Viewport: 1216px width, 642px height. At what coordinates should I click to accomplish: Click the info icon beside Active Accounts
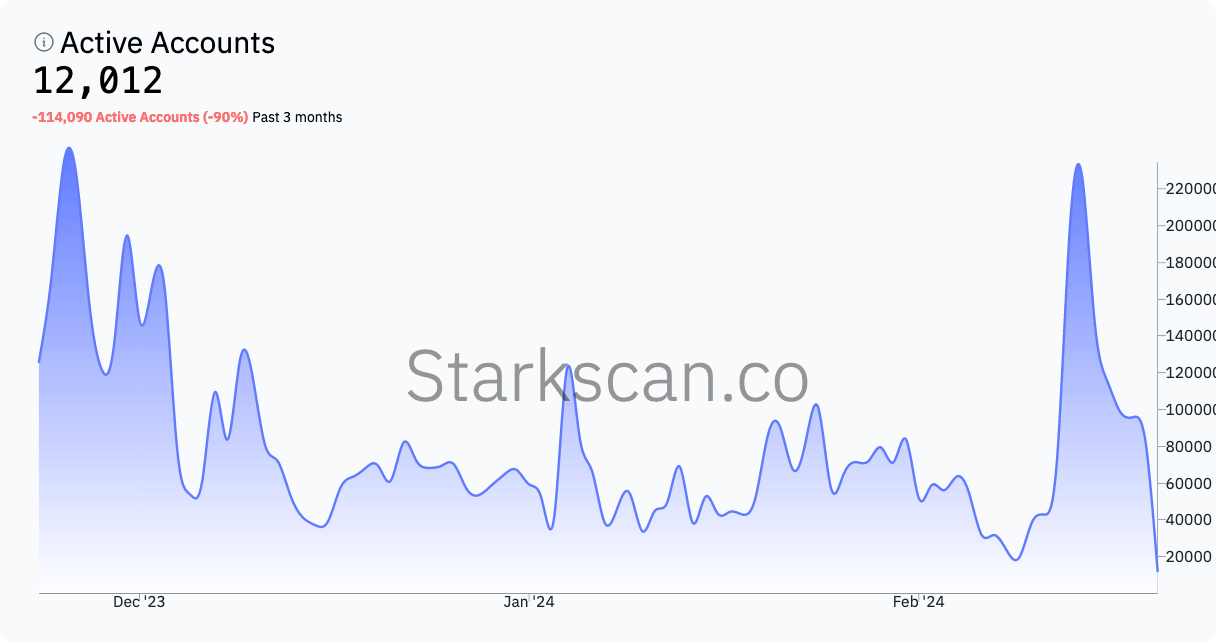tap(43, 42)
